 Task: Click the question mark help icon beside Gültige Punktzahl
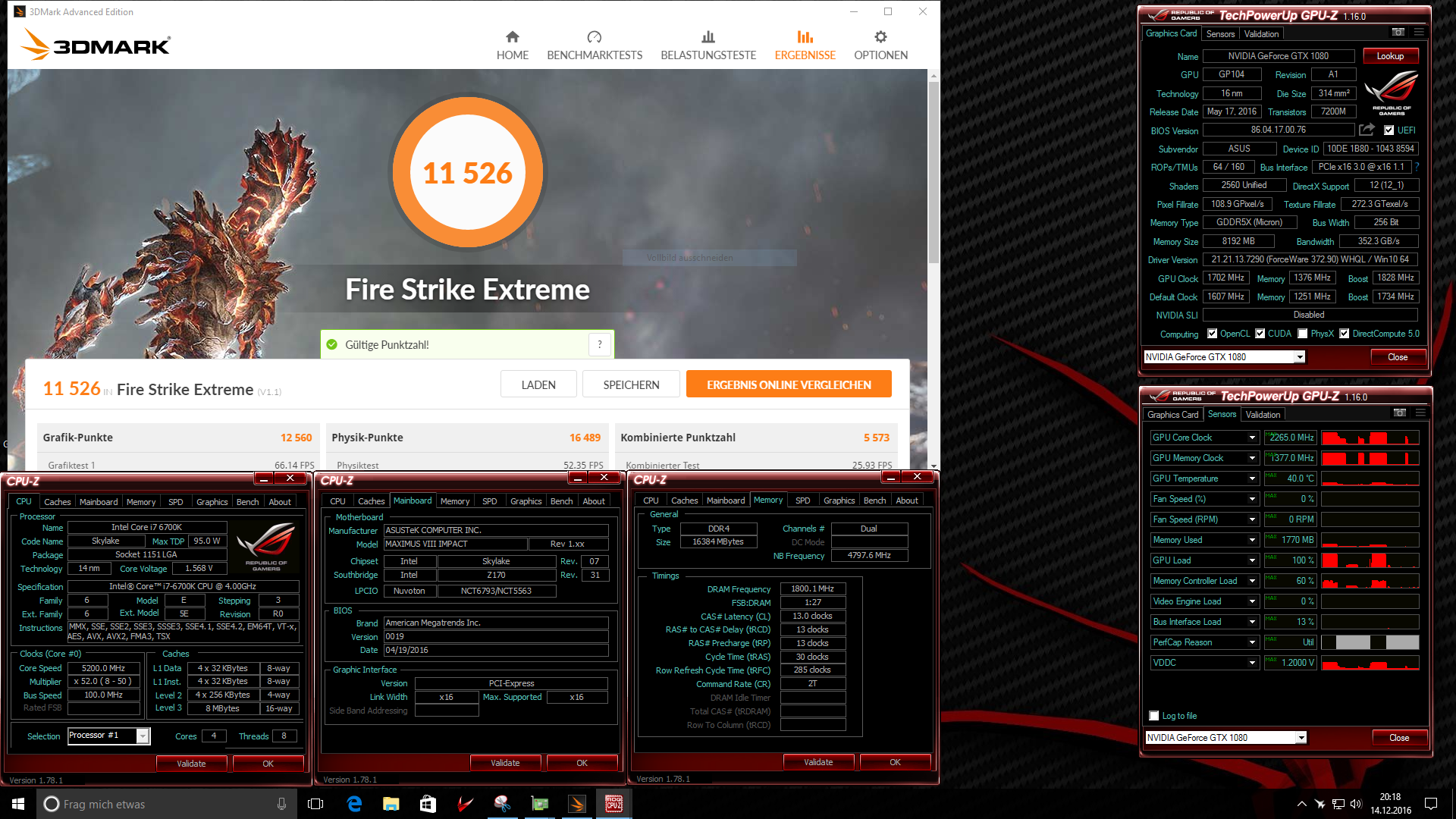600,344
